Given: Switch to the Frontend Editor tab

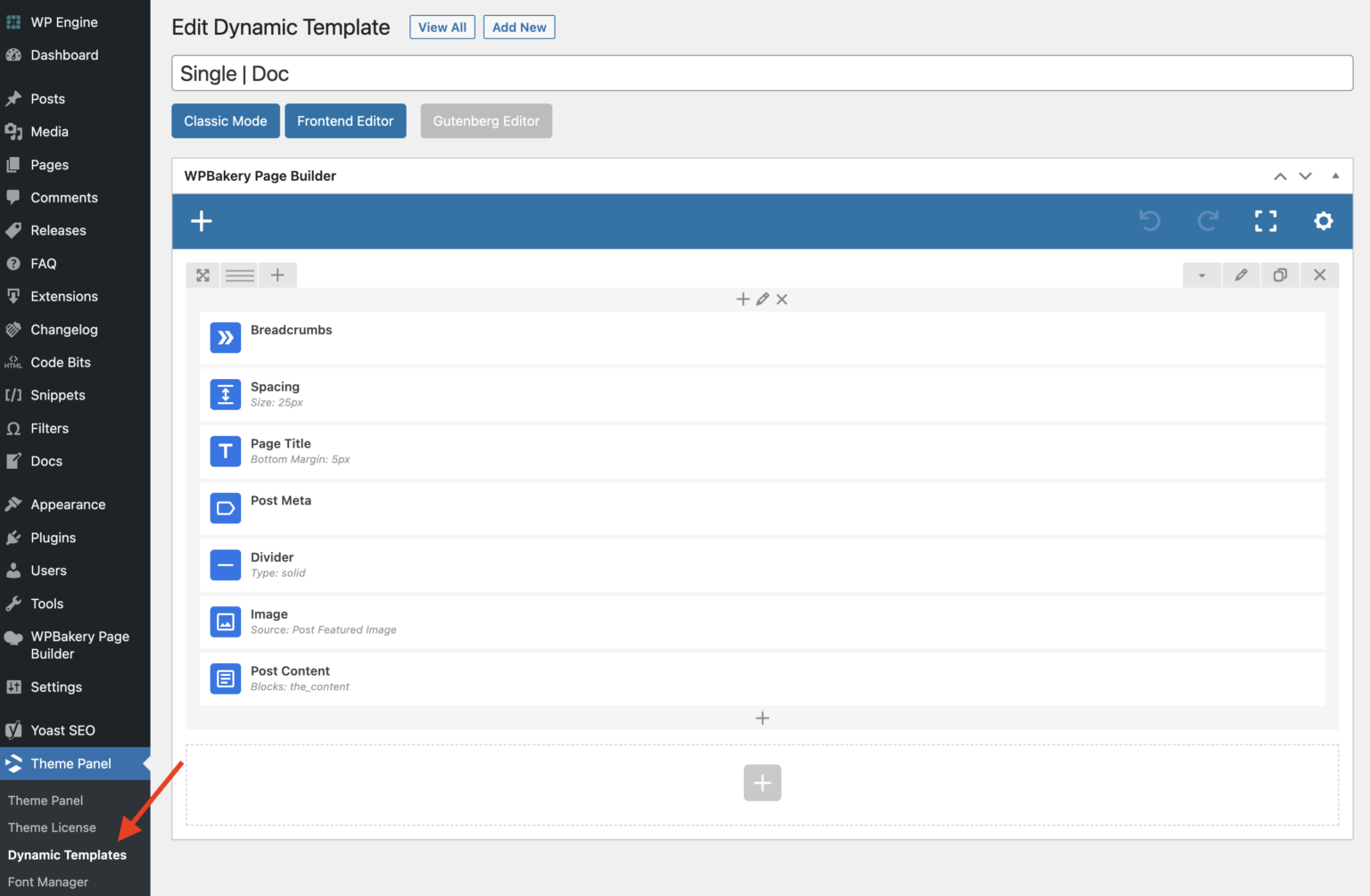Looking at the screenshot, I should coord(345,120).
